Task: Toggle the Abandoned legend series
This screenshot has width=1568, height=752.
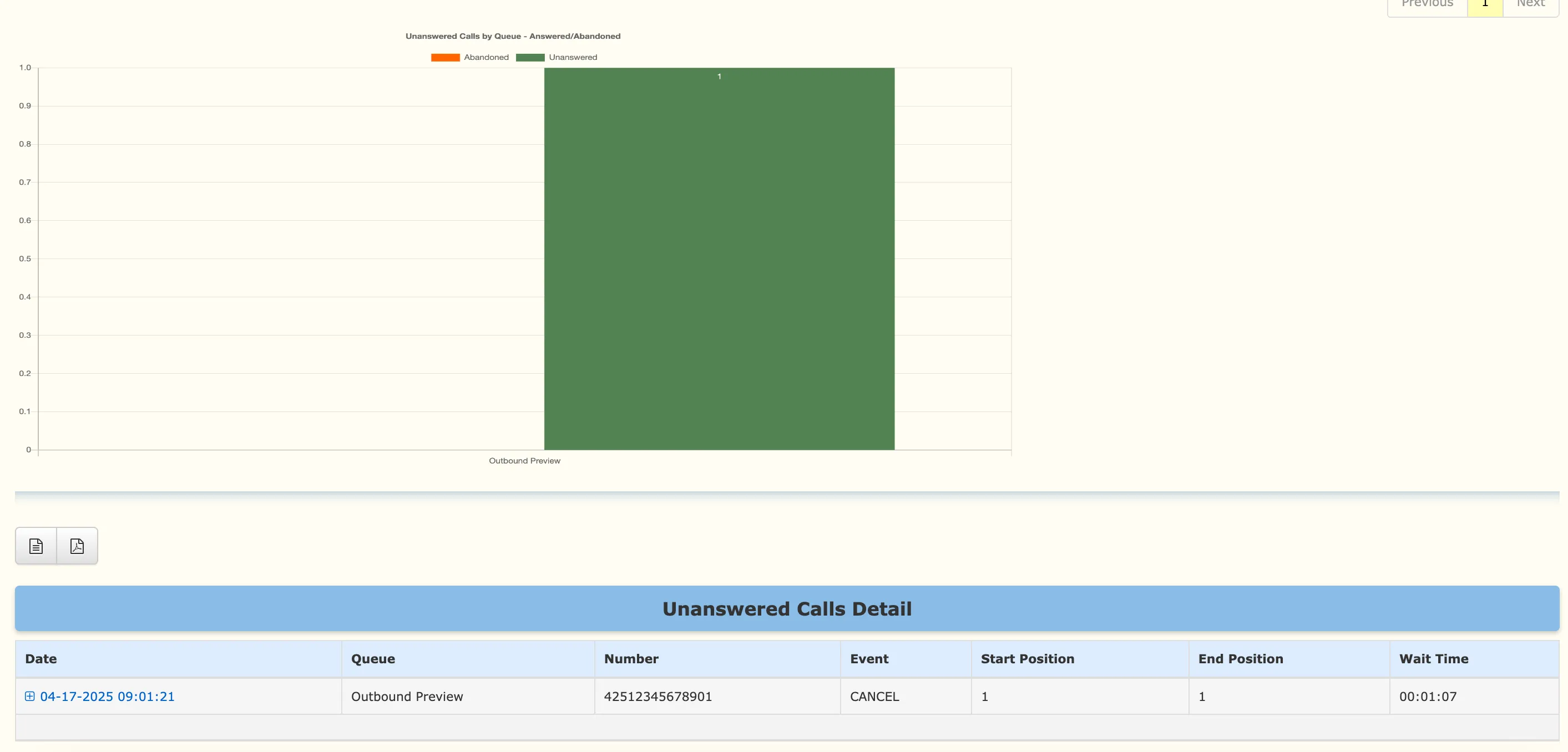Action: 485,57
